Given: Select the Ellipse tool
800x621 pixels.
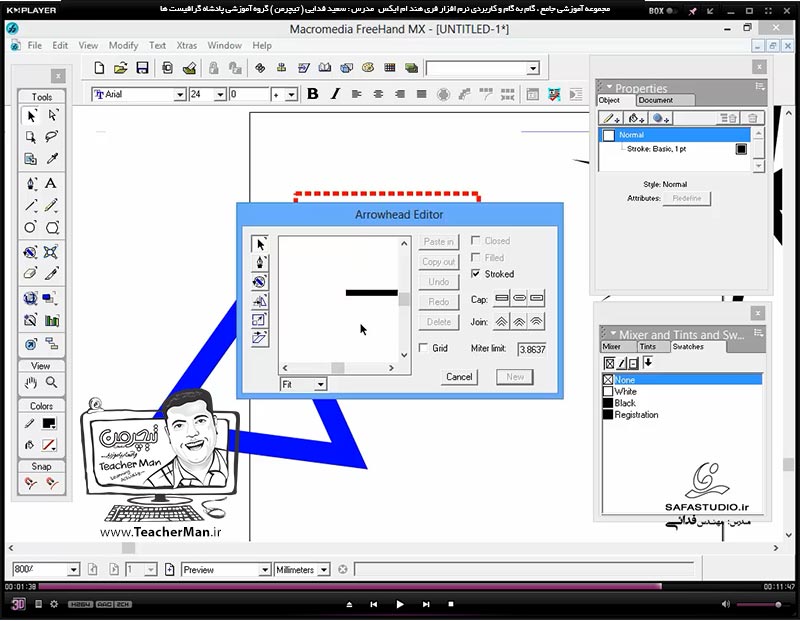Looking at the screenshot, I should tap(31, 227).
